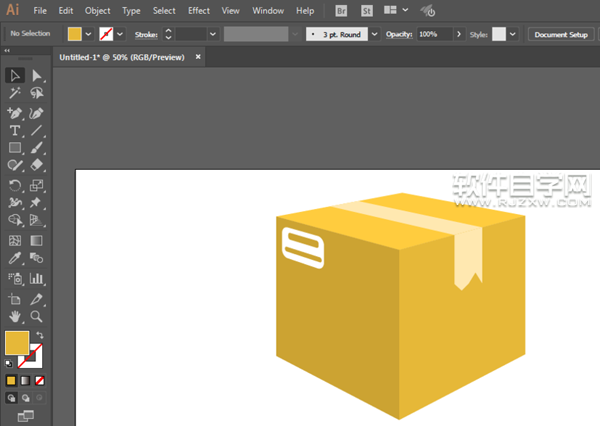This screenshot has width=600, height=426.
Task: Select the Type tool
Action: (x=15, y=131)
